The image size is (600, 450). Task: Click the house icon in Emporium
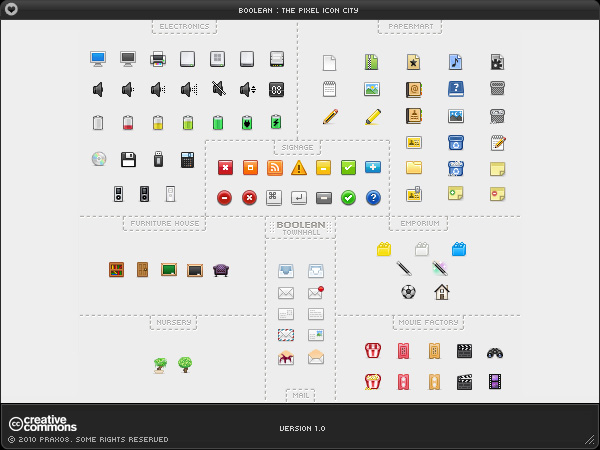click(441, 292)
